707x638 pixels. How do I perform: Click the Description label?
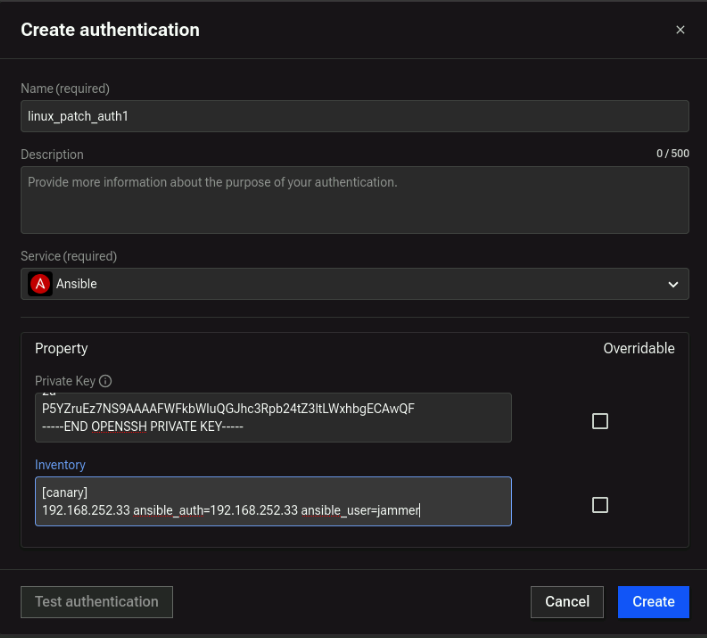[x=52, y=155]
